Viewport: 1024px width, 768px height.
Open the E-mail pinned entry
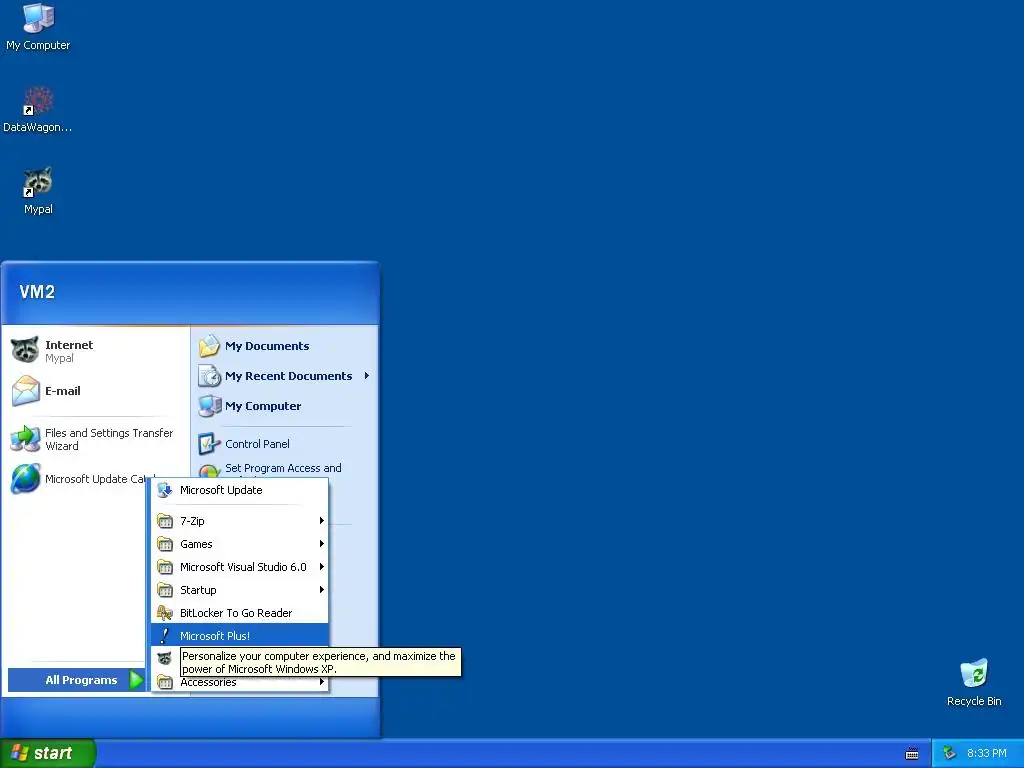pyautogui.click(x=97, y=391)
